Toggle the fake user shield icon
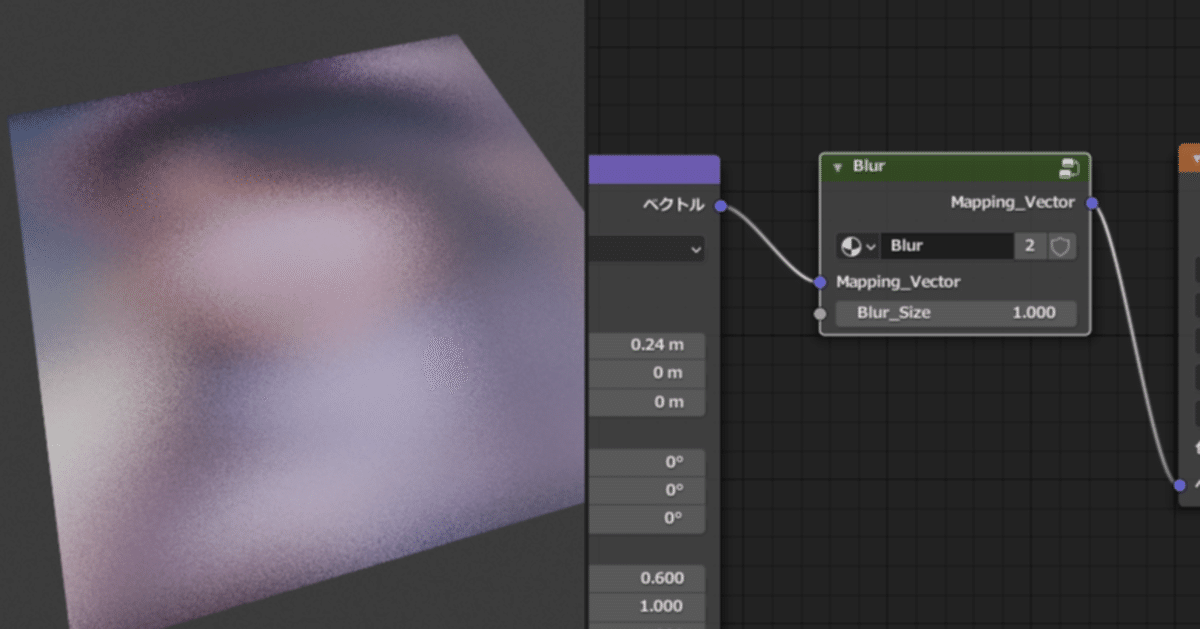Screen dimensions: 1200x629 (x=1061, y=246)
